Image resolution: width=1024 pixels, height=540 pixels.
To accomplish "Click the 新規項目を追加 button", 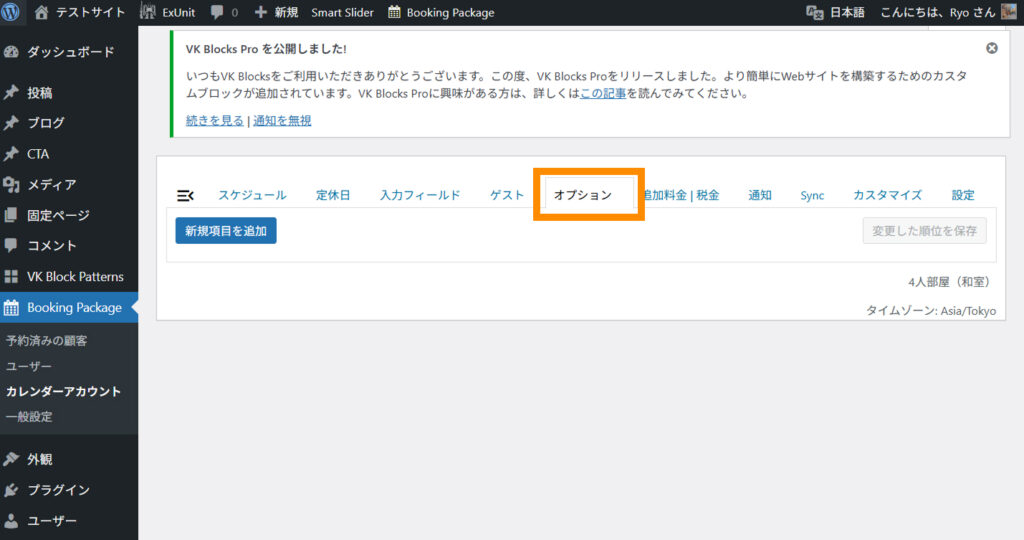I will [226, 231].
